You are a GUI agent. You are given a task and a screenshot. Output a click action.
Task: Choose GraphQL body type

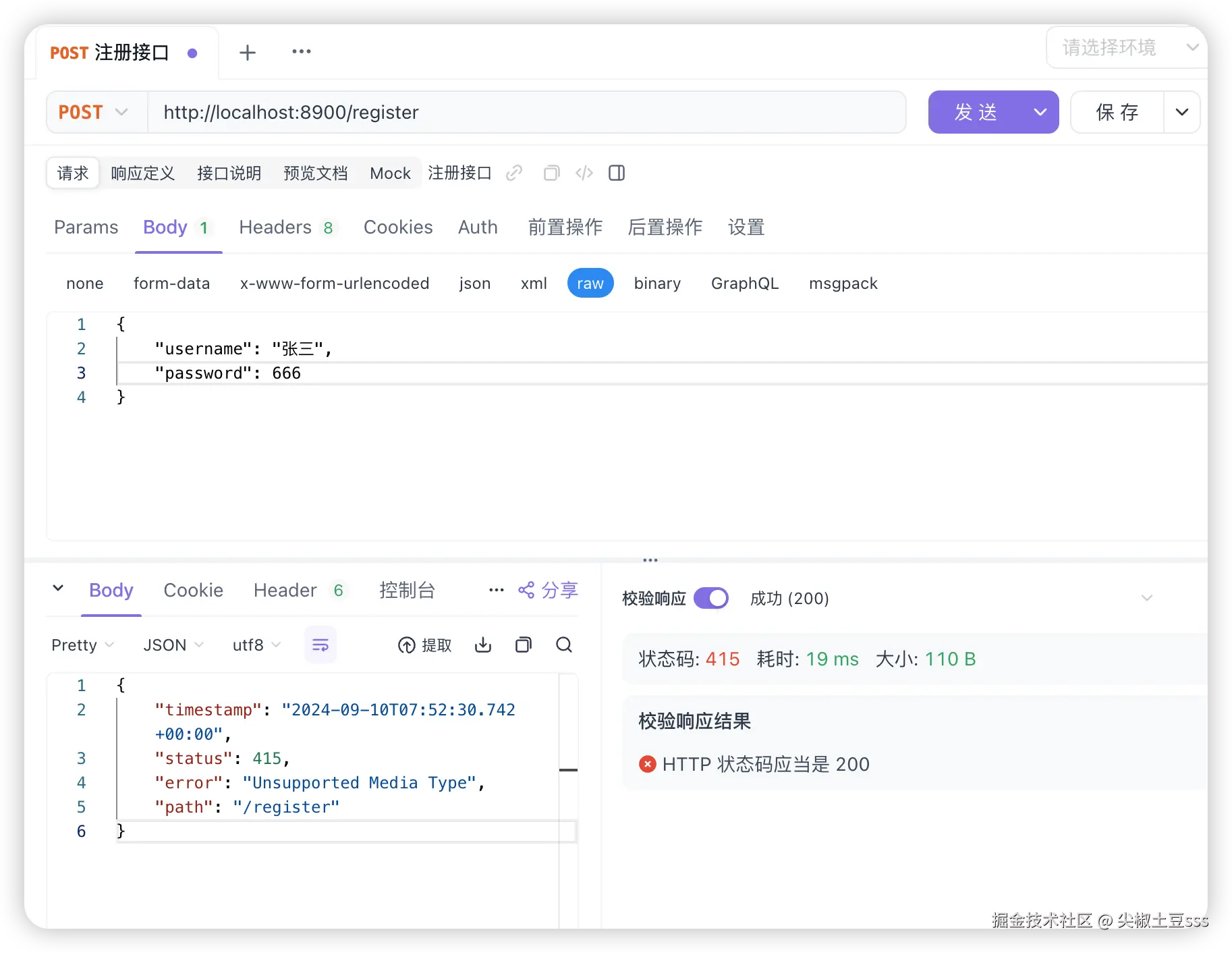[x=745, y=283]
